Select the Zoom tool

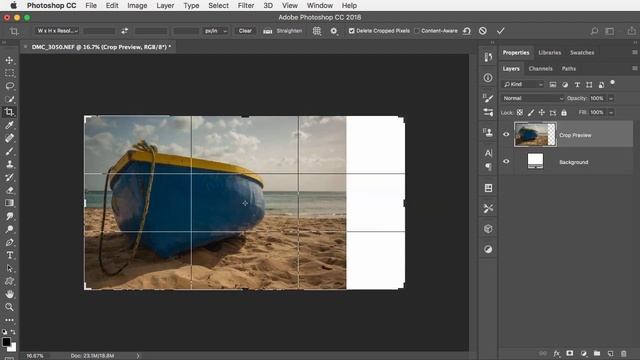pyautogui.click(x=9, y=307)
